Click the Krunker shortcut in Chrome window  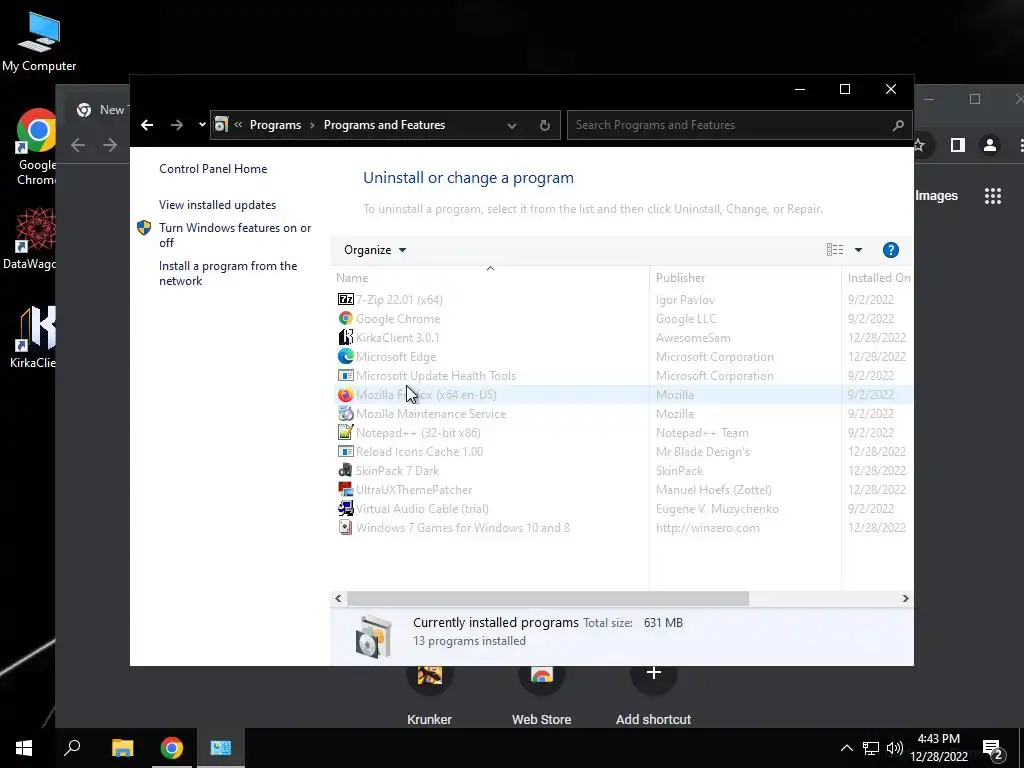coord(429,696)
